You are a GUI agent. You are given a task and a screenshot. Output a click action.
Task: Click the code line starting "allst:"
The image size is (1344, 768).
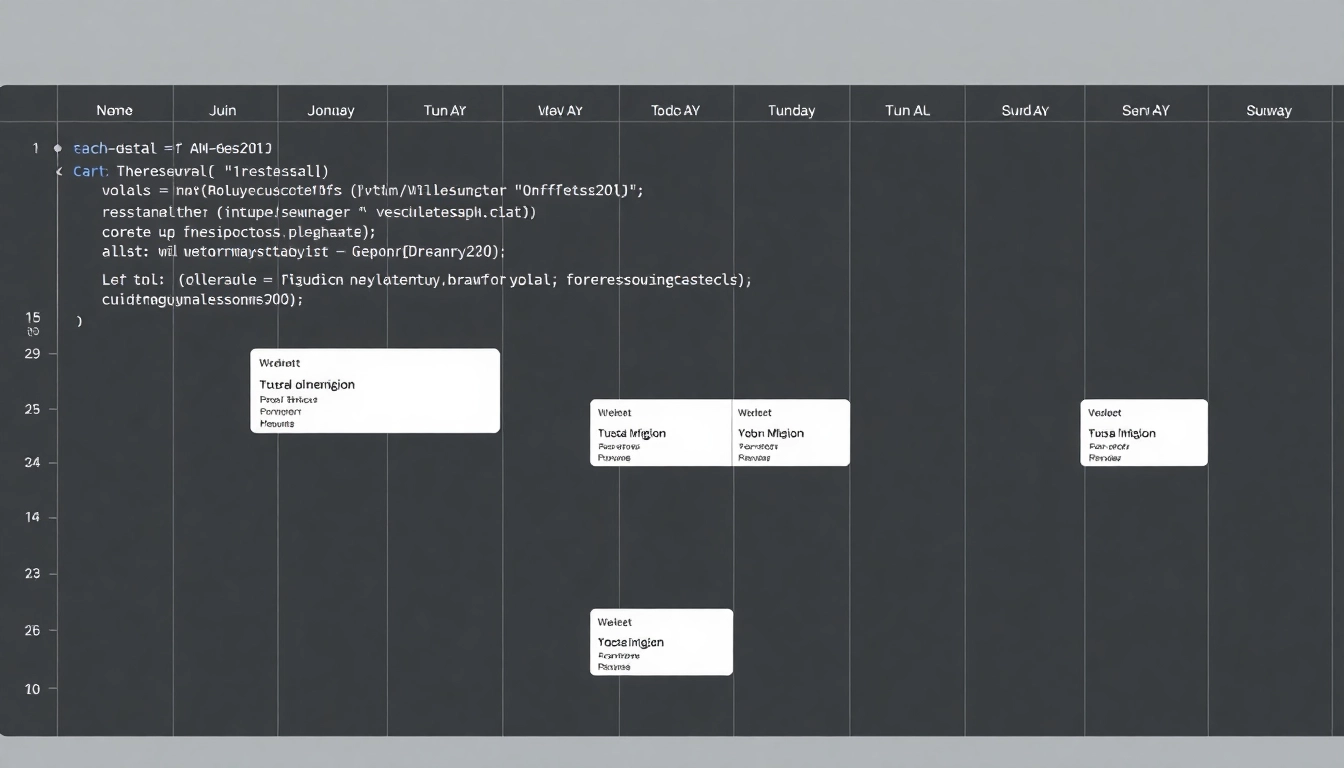[304, 252]
